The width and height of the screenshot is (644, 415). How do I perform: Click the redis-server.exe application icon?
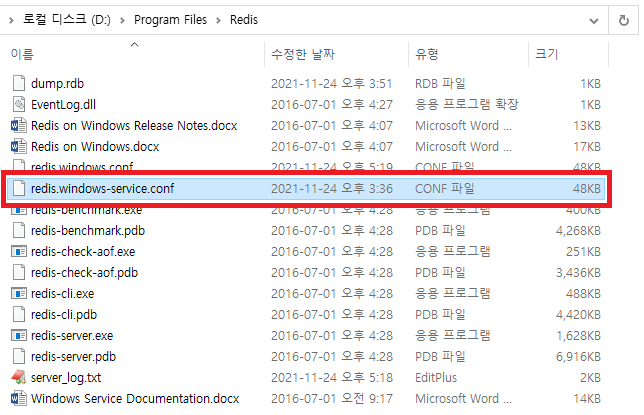(x=18, y=335)
